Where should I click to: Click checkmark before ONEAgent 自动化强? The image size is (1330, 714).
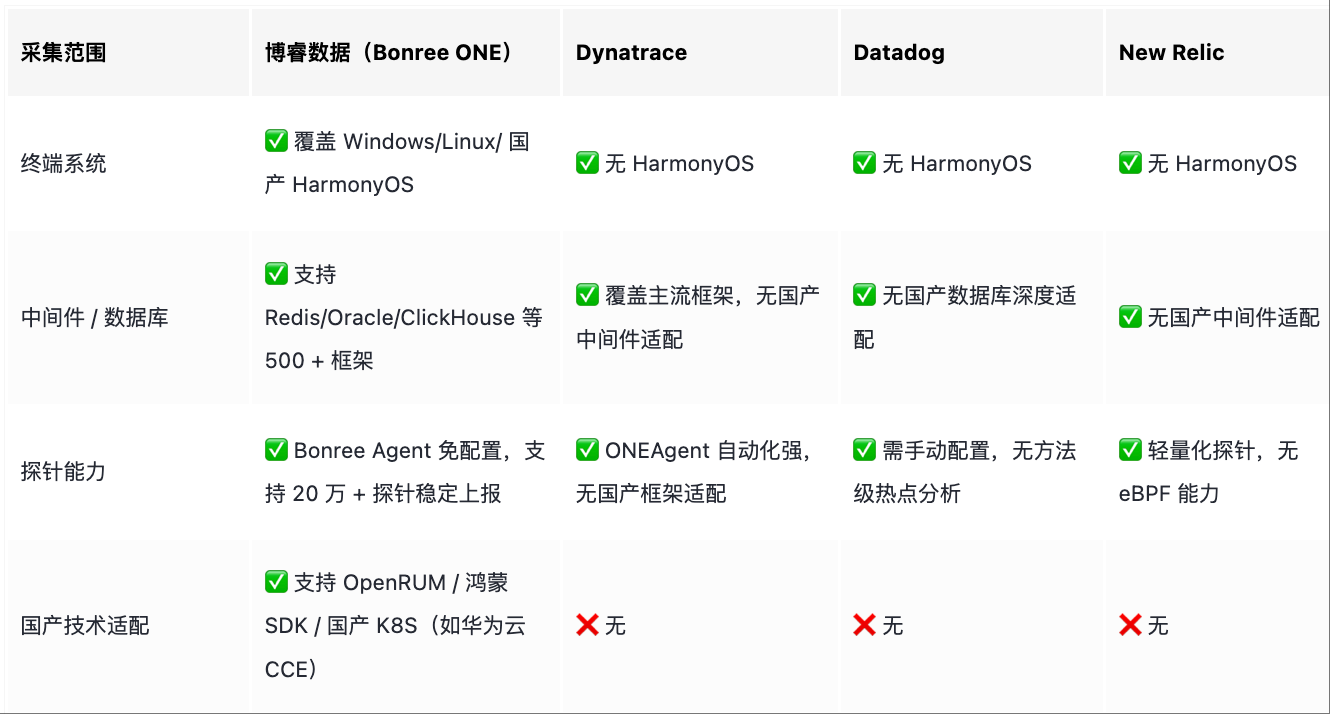[x=588, y=450]
